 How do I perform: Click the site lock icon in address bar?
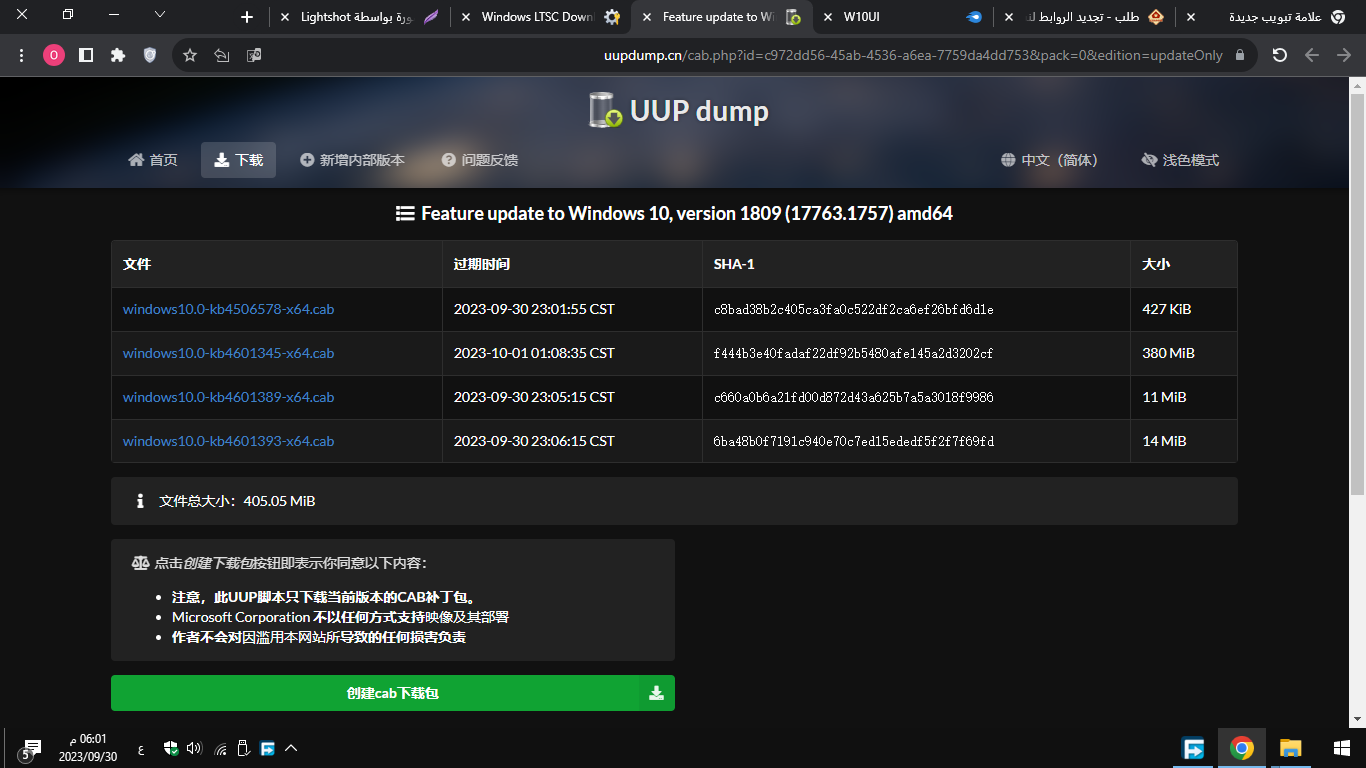[x=1240, y=55]
